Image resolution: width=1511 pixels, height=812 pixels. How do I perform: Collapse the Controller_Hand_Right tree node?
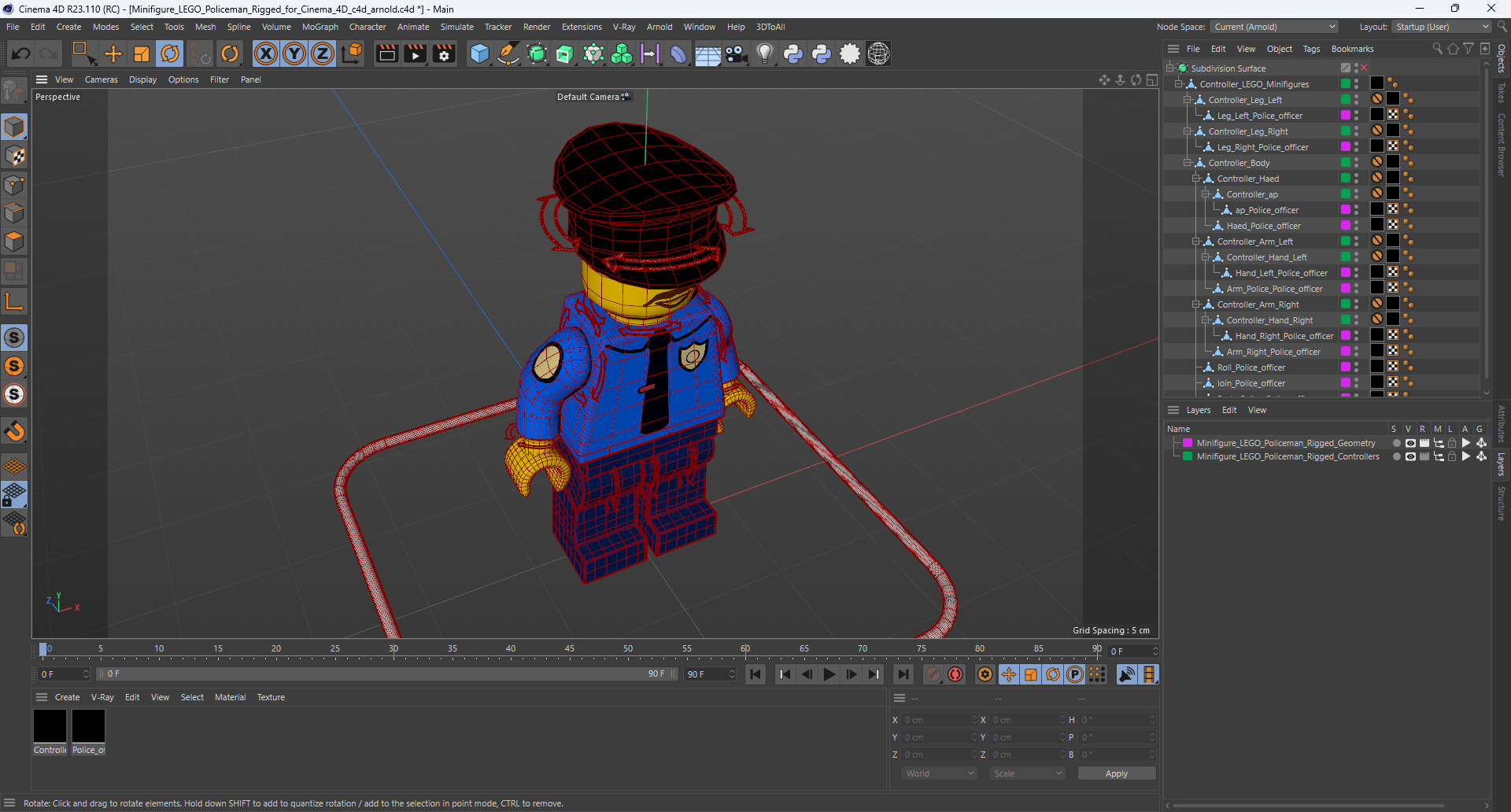1205,320
